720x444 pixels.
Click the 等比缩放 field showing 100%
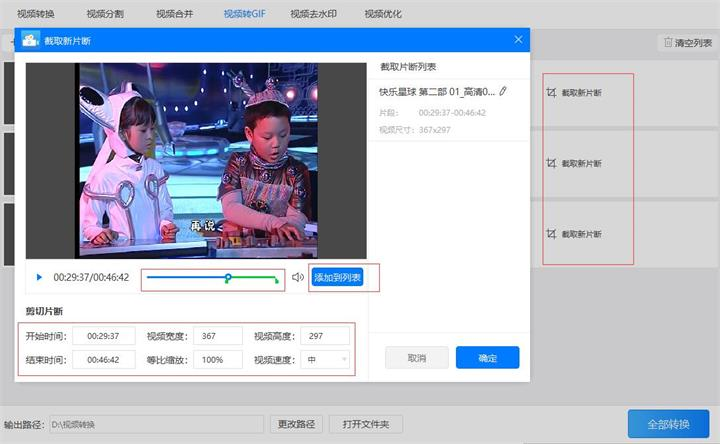point(218,360)
